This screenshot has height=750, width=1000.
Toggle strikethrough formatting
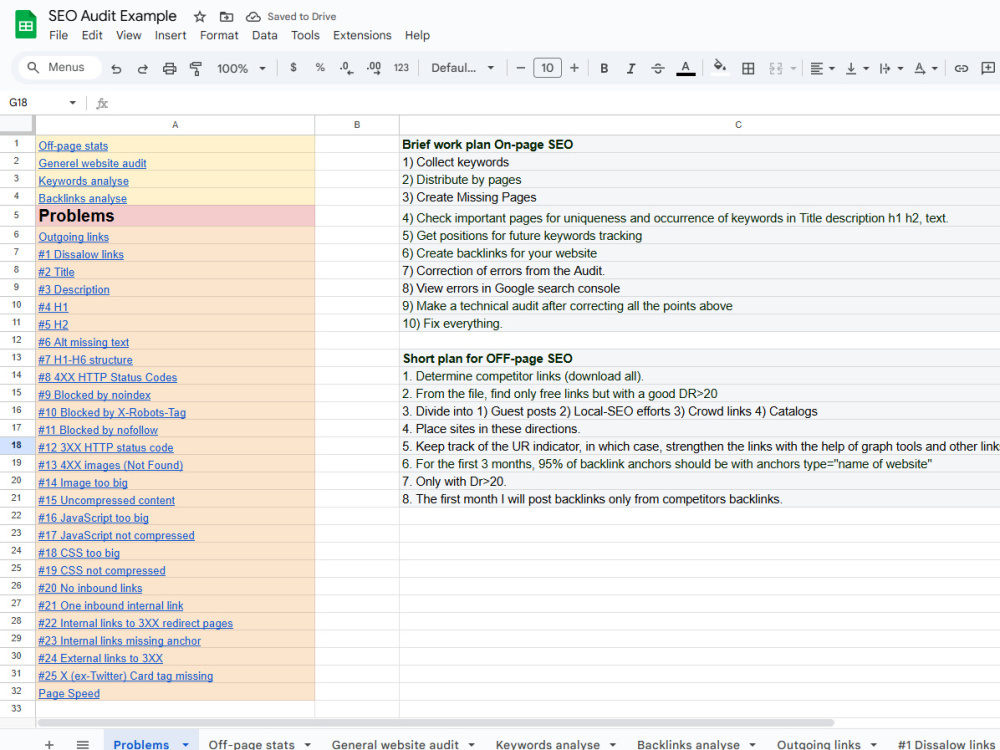pos(658,68)
